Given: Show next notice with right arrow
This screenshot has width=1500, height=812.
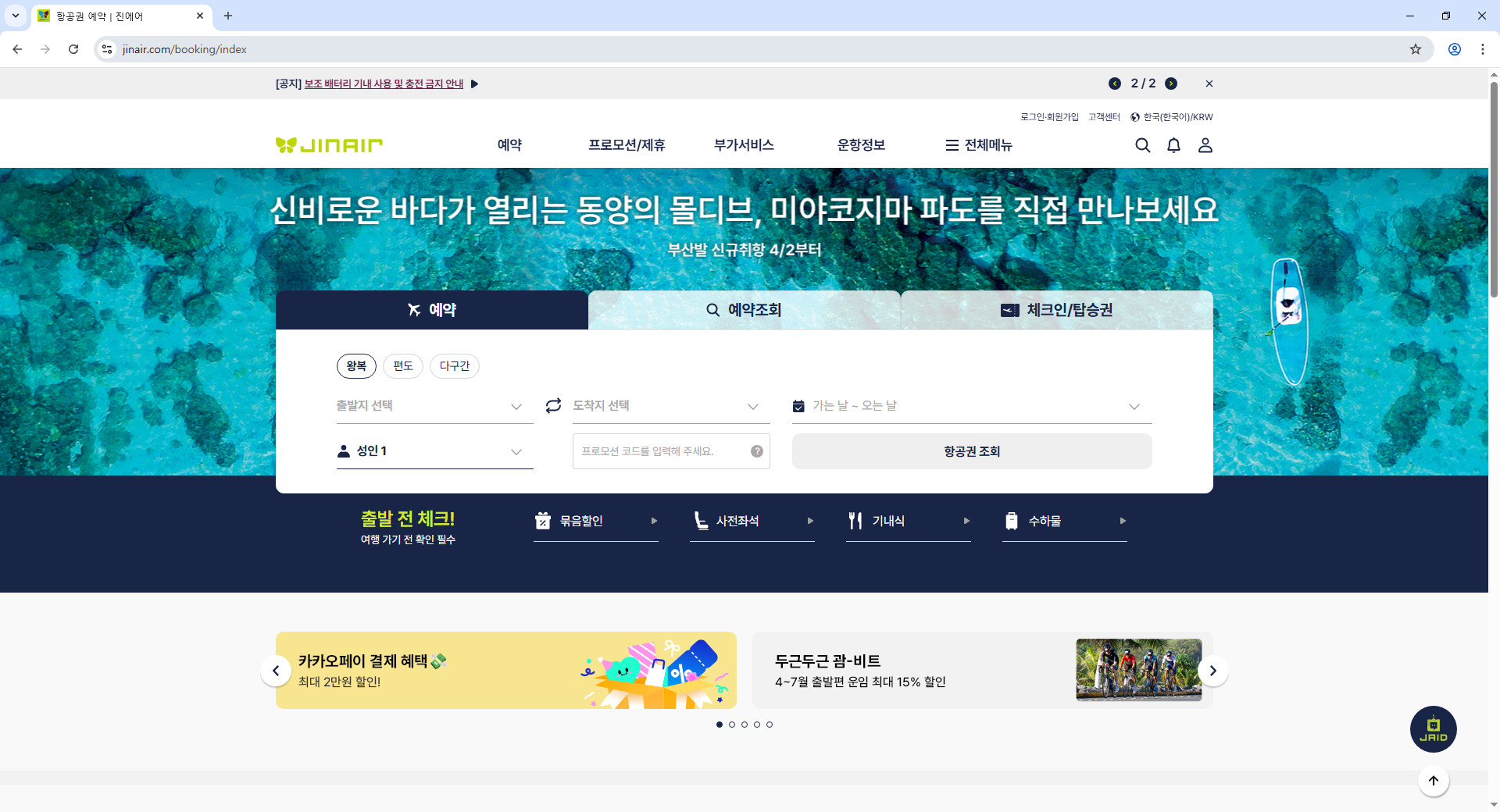Looking at the screenshot, I should (1171, 84).
